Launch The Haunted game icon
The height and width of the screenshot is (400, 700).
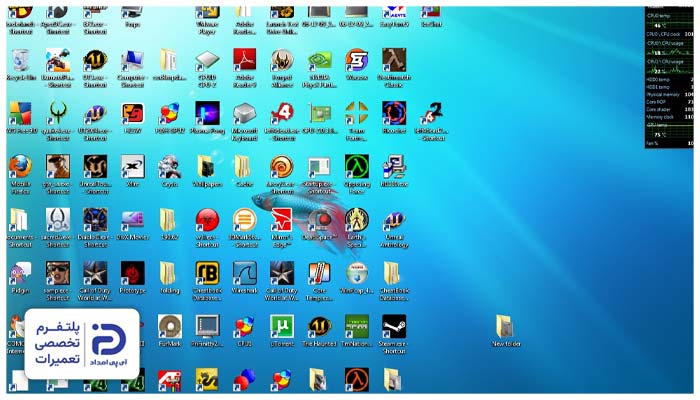click(319, 326)
